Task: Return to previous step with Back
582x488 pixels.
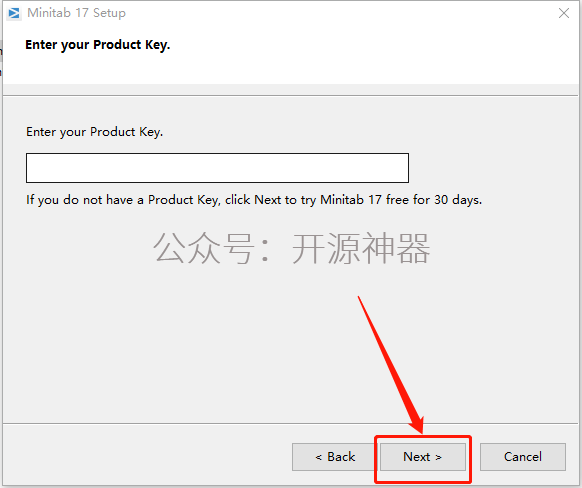Action: [335, 456]
